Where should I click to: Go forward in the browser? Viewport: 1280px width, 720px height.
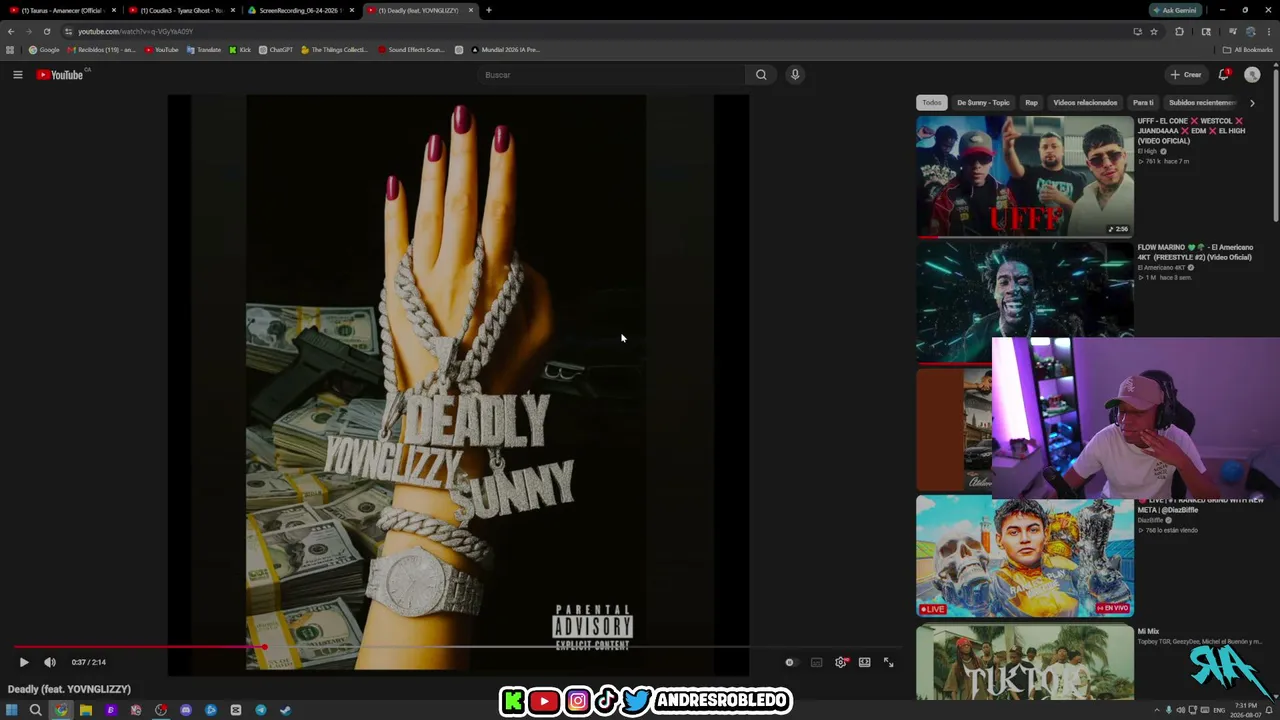tap(28, 31)
